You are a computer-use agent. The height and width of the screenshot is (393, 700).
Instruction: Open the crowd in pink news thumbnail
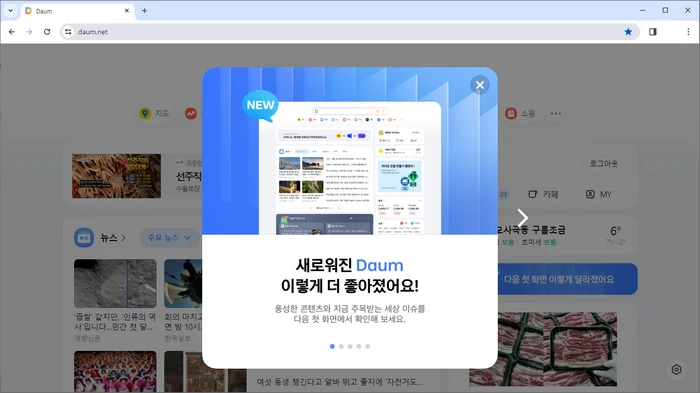115,372
